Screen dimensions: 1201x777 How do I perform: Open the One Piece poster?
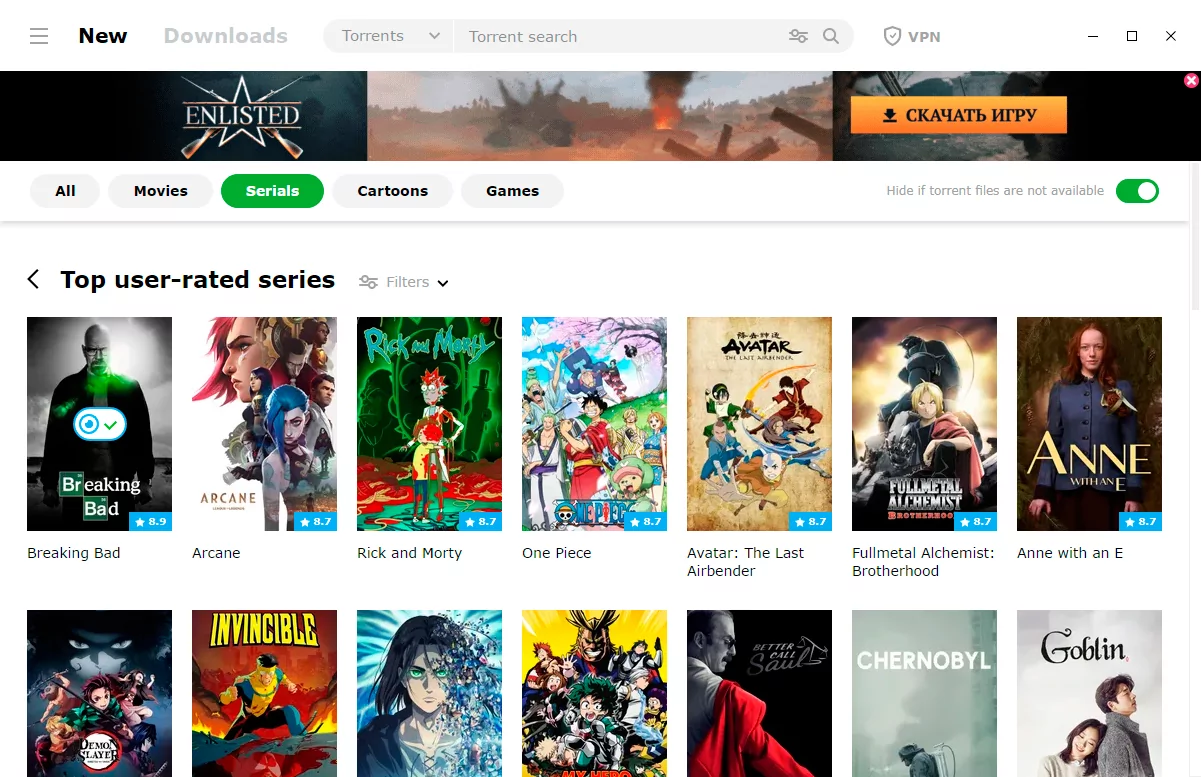point(594,424)
